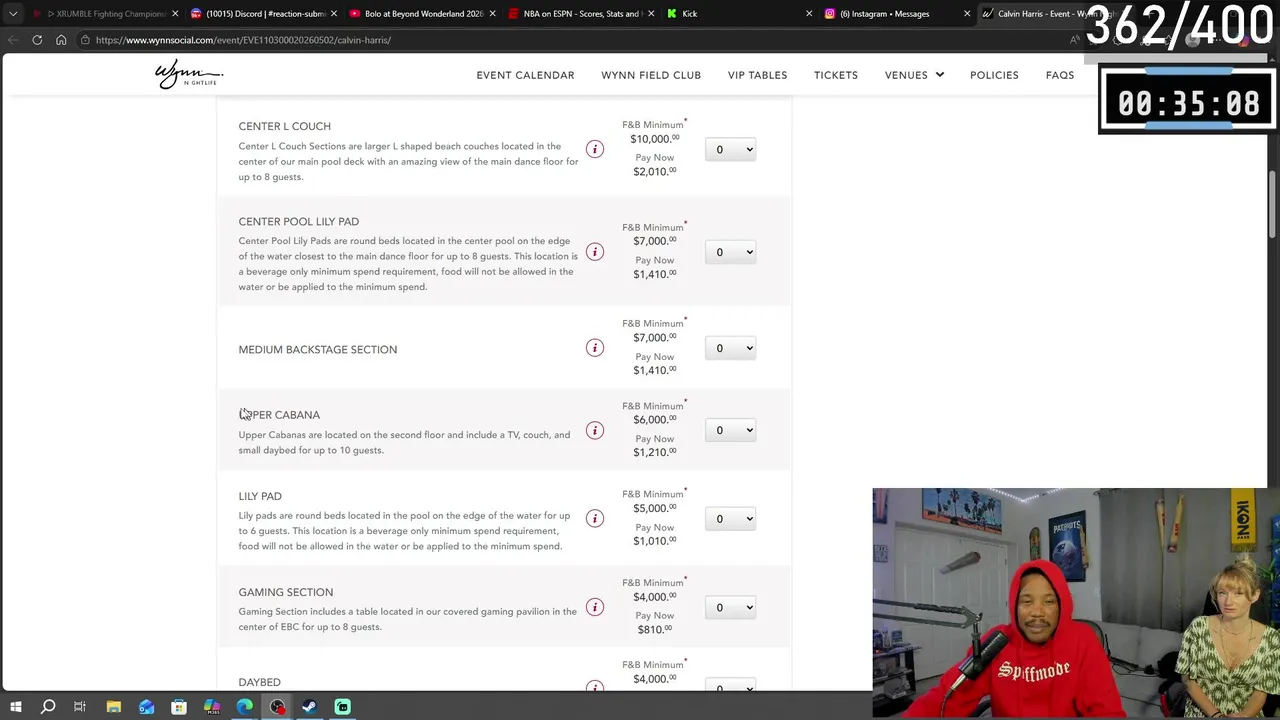Click the CENTER L COUCH heading

coord(284,126)
